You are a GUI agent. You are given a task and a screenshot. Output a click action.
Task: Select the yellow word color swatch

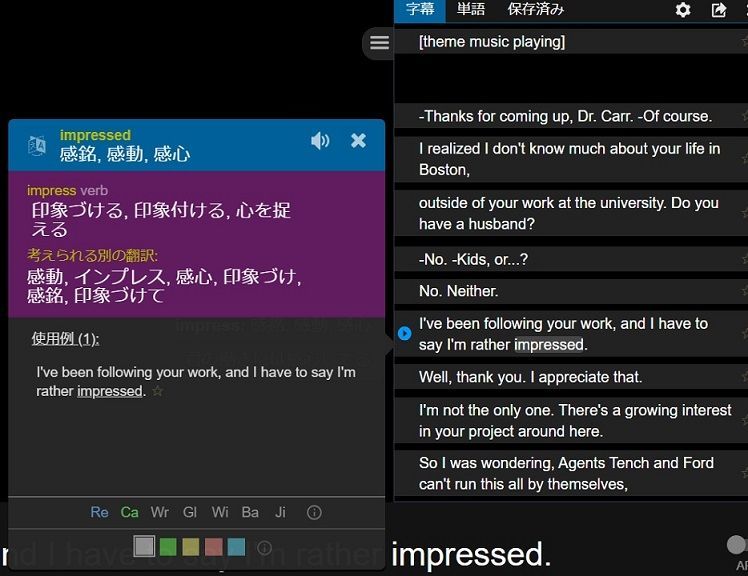(191, 547)
